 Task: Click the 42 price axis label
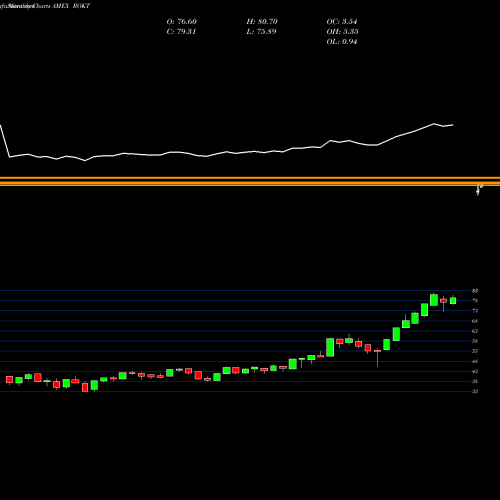coord(475,371)
